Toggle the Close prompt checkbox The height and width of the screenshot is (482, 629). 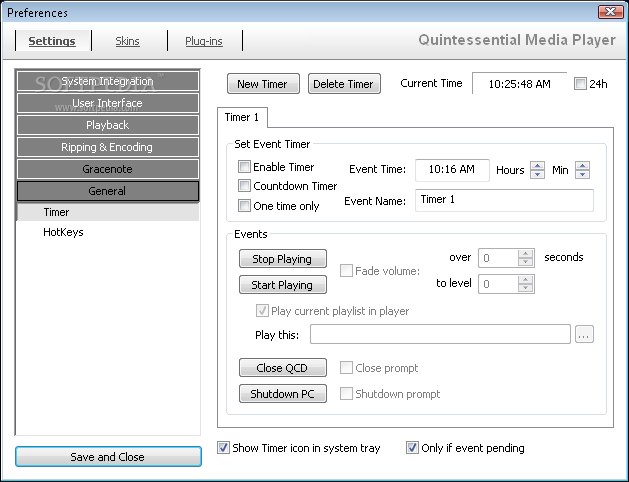point(346,367)
